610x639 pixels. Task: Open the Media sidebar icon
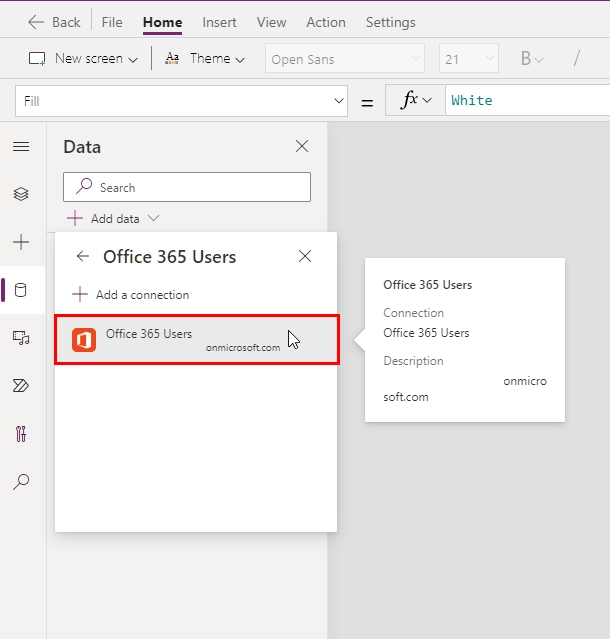21,338
